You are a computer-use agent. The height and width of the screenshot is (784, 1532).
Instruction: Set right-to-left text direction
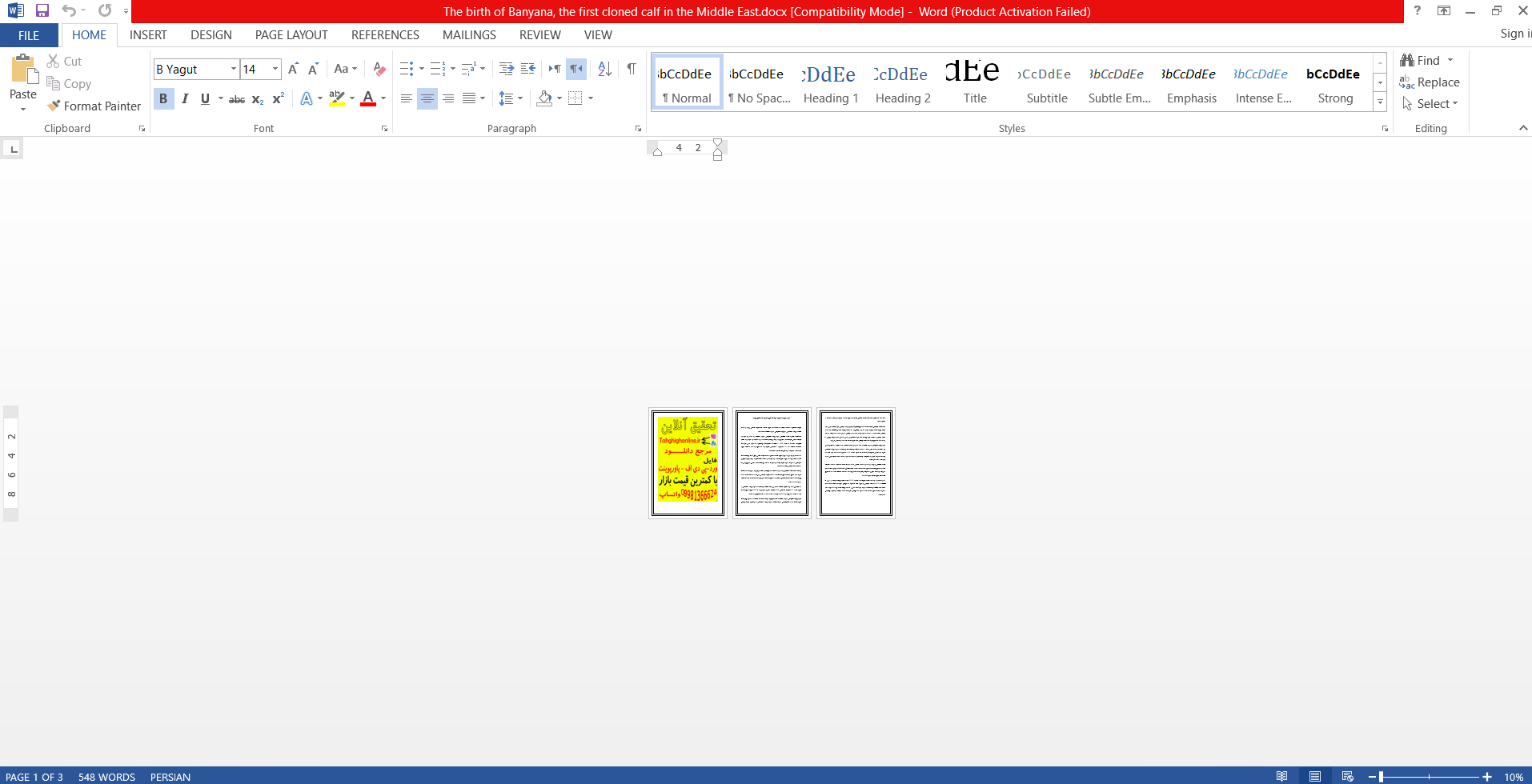576,69
